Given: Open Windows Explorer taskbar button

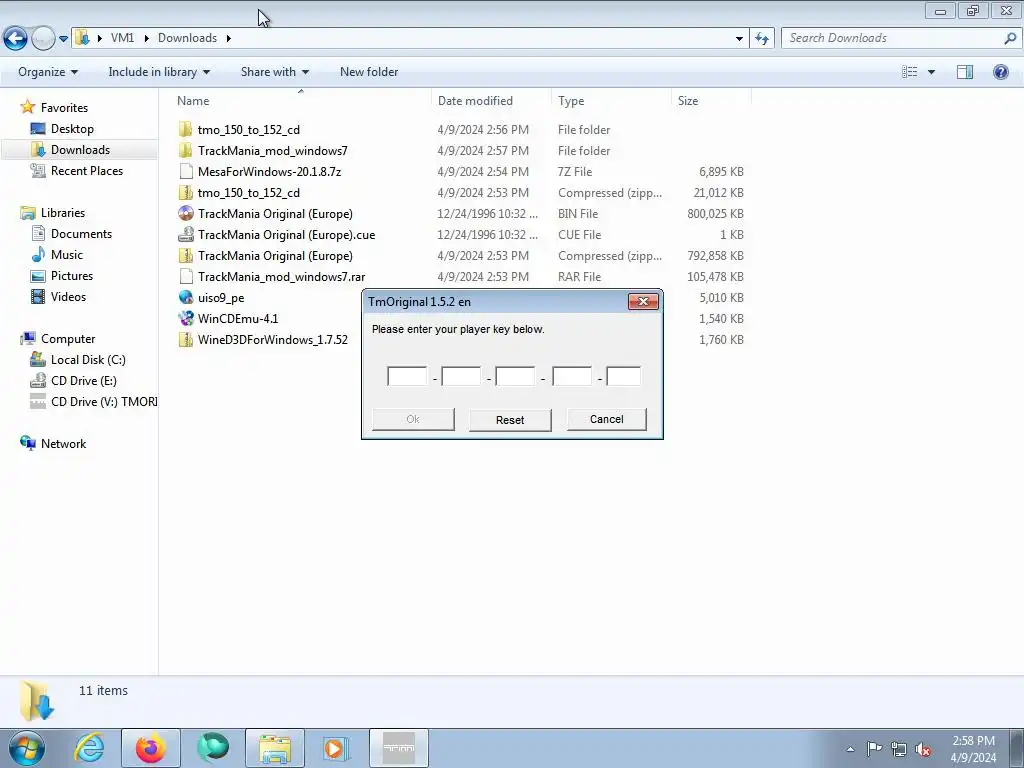Looking at the screenshot, I should tap(275, 748).
